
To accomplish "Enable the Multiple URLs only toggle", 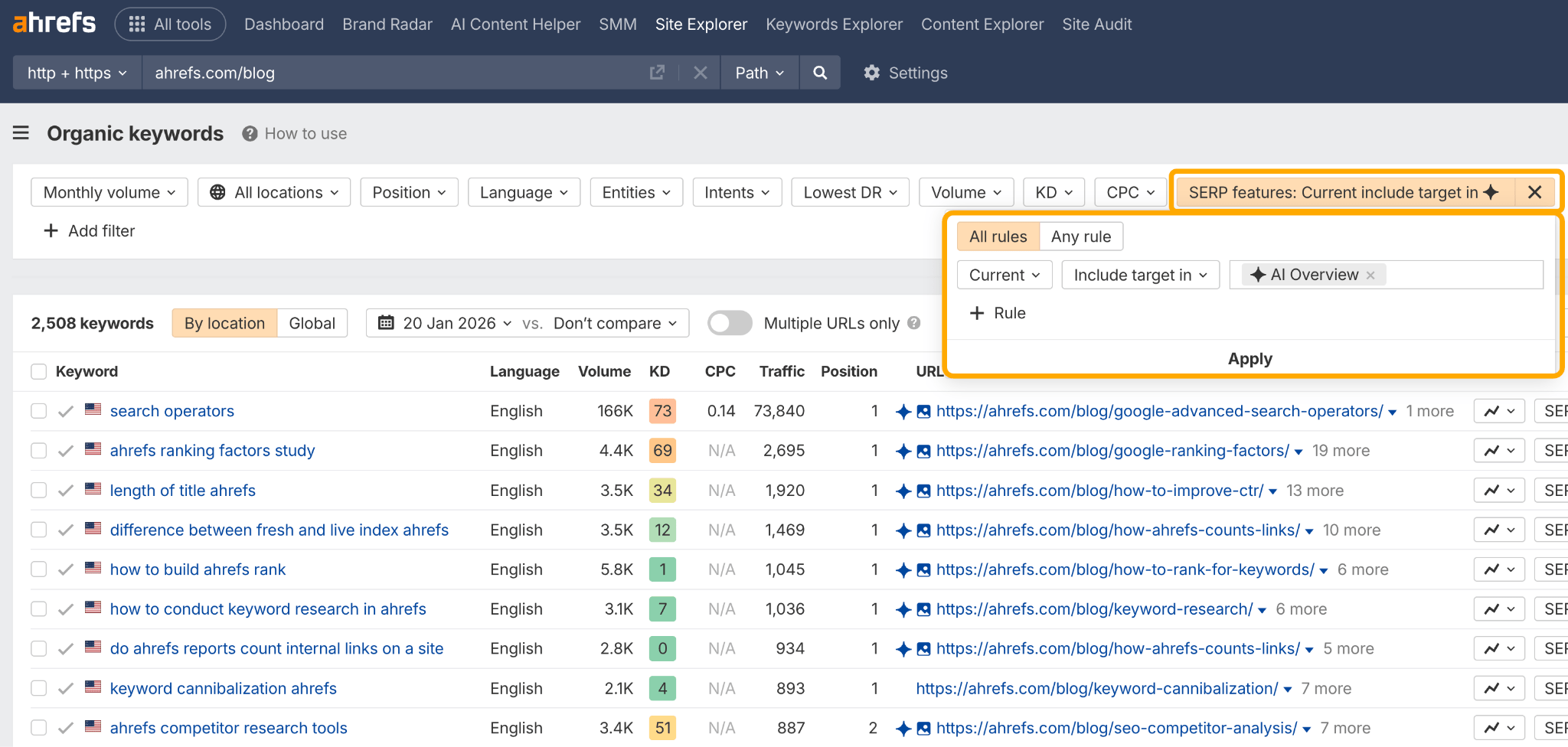I will [729, 323].
